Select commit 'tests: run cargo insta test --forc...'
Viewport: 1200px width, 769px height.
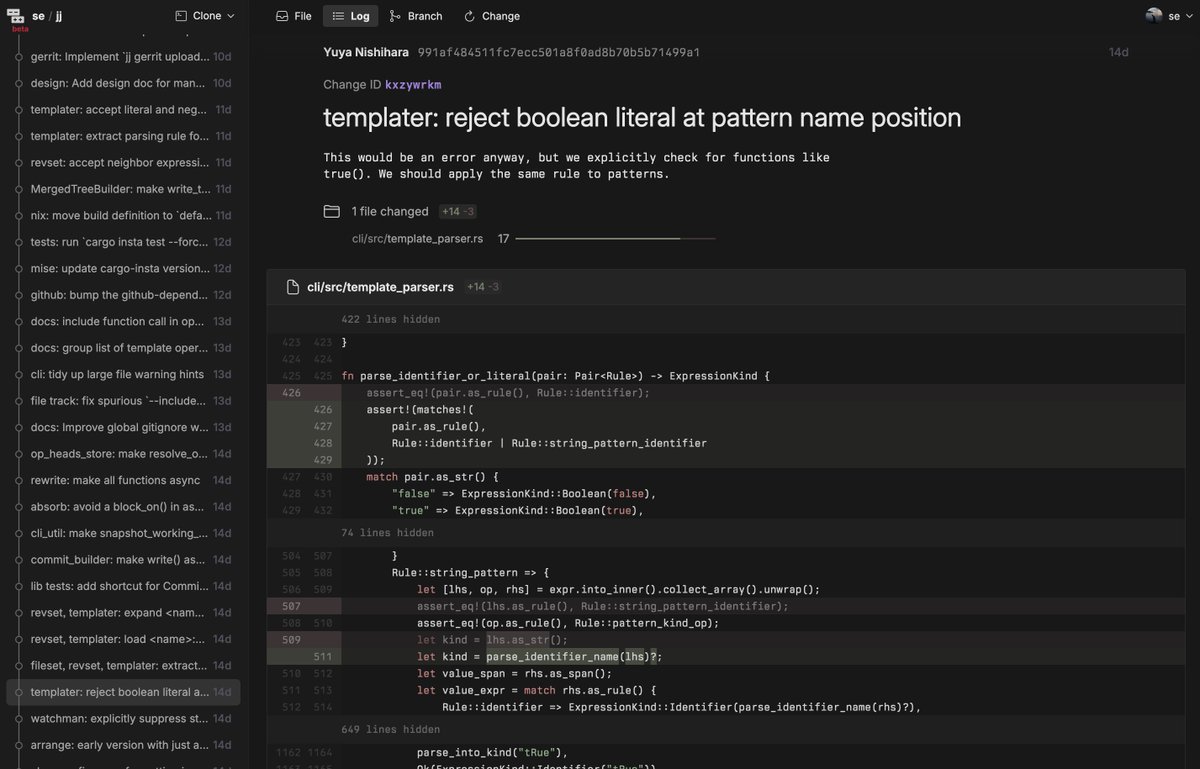click(x=124, y=242)
